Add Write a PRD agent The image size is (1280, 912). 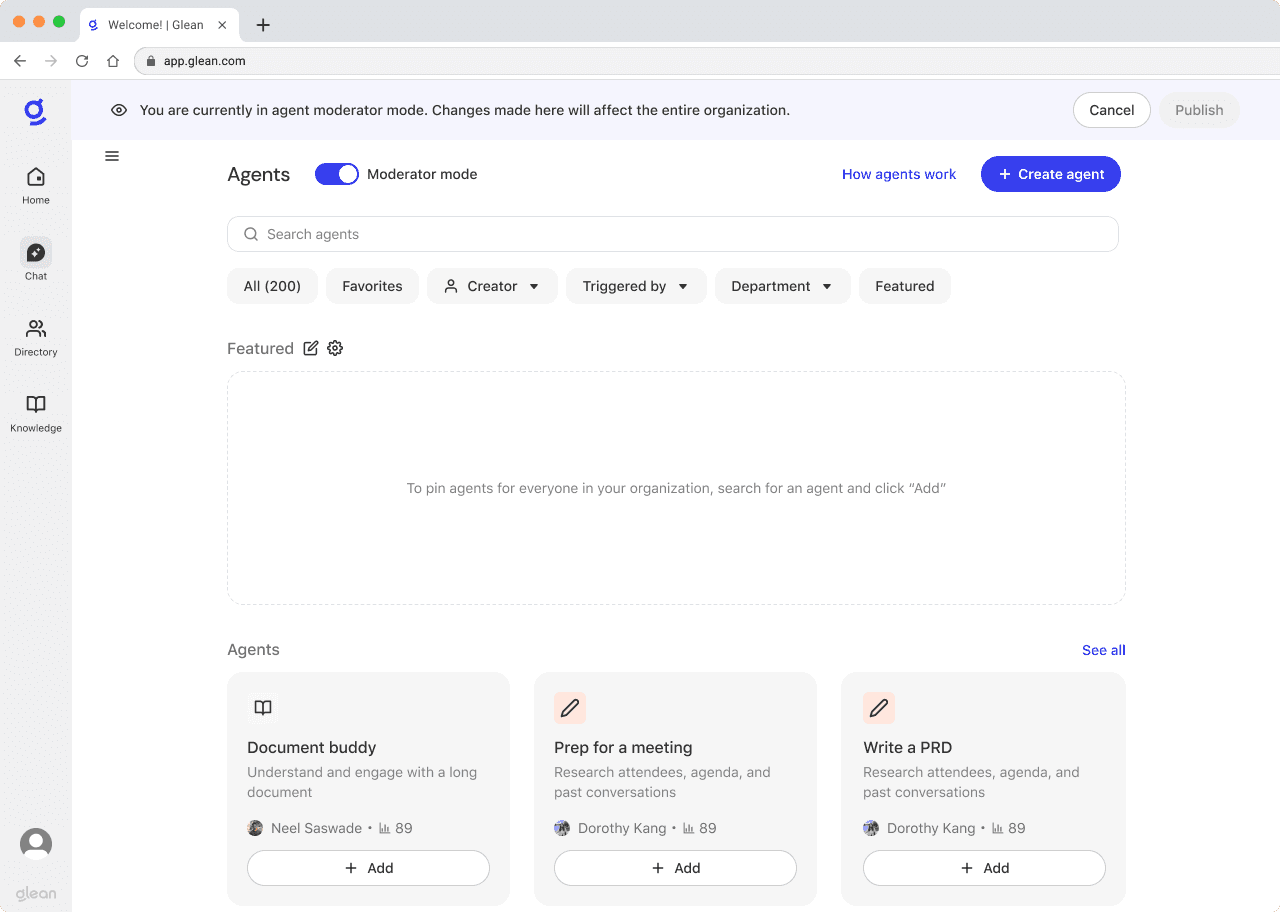984,868
